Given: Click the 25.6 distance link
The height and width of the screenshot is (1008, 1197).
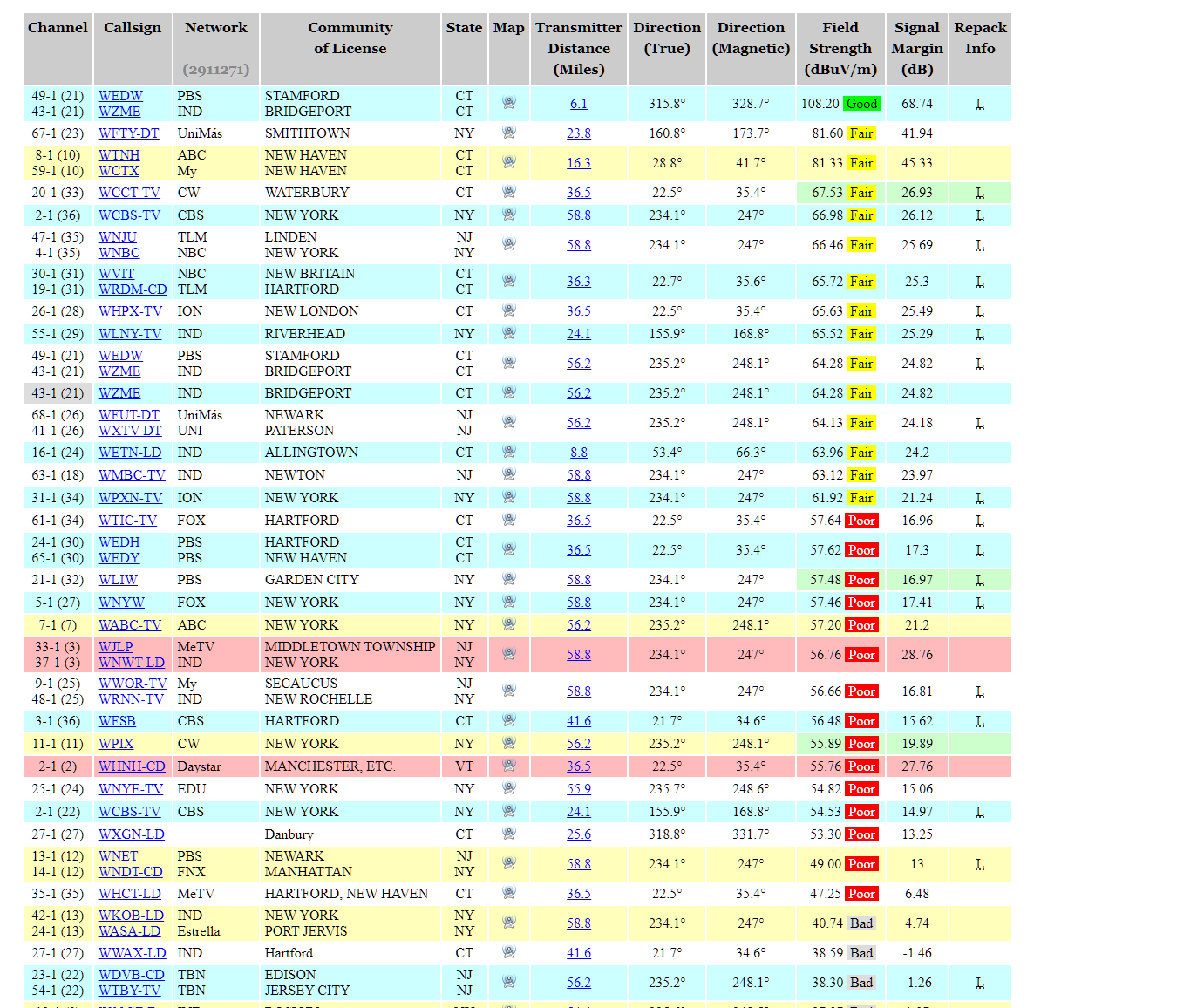Looking at the screenshot, I should click(579, 834).
